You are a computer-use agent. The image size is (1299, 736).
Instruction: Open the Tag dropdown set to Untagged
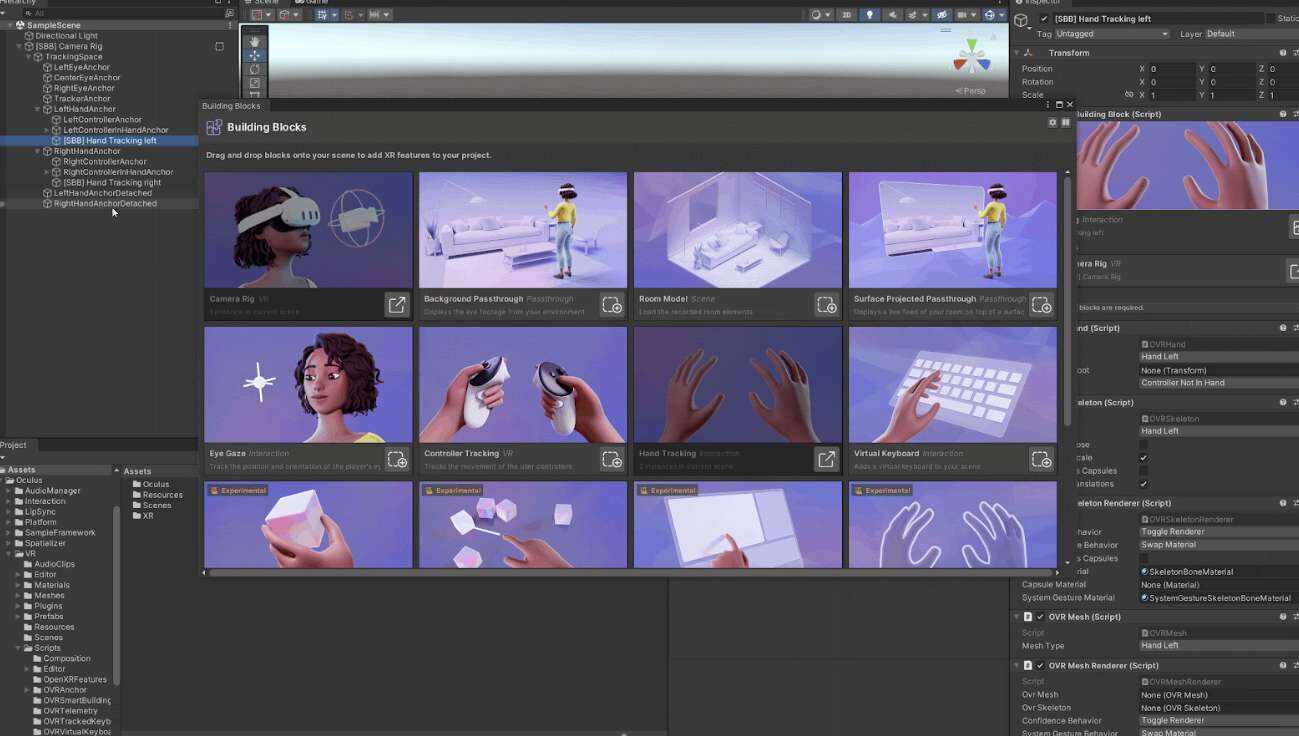tap(1112, 34)
